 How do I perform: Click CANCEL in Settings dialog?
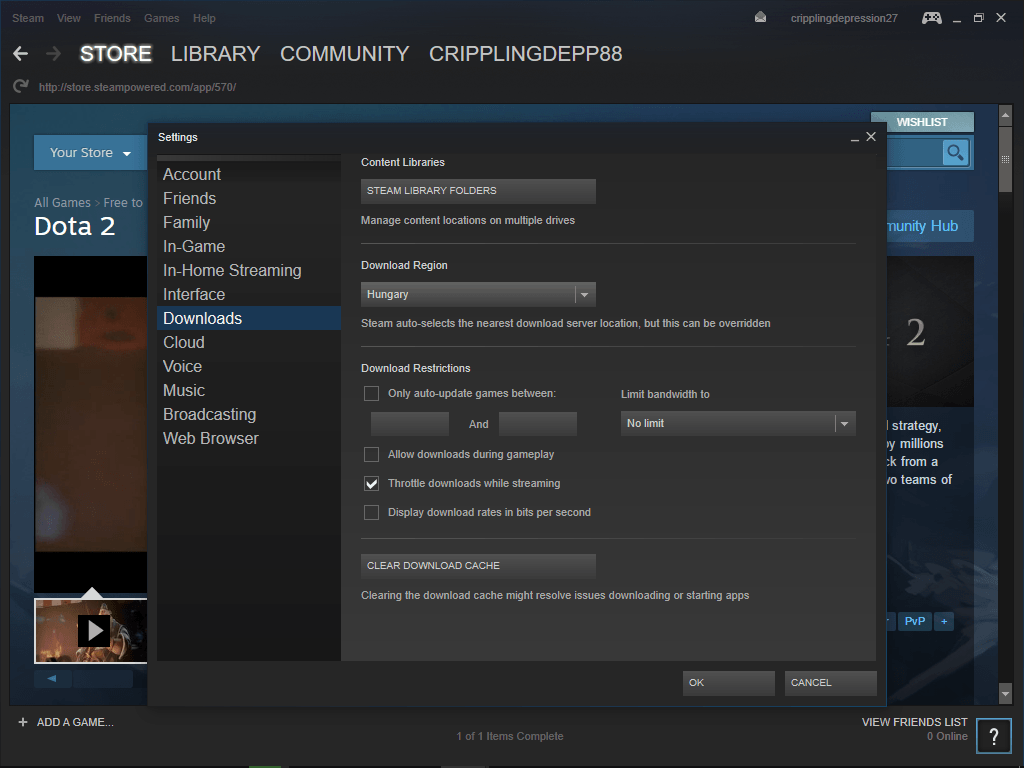tap(831, 682)
